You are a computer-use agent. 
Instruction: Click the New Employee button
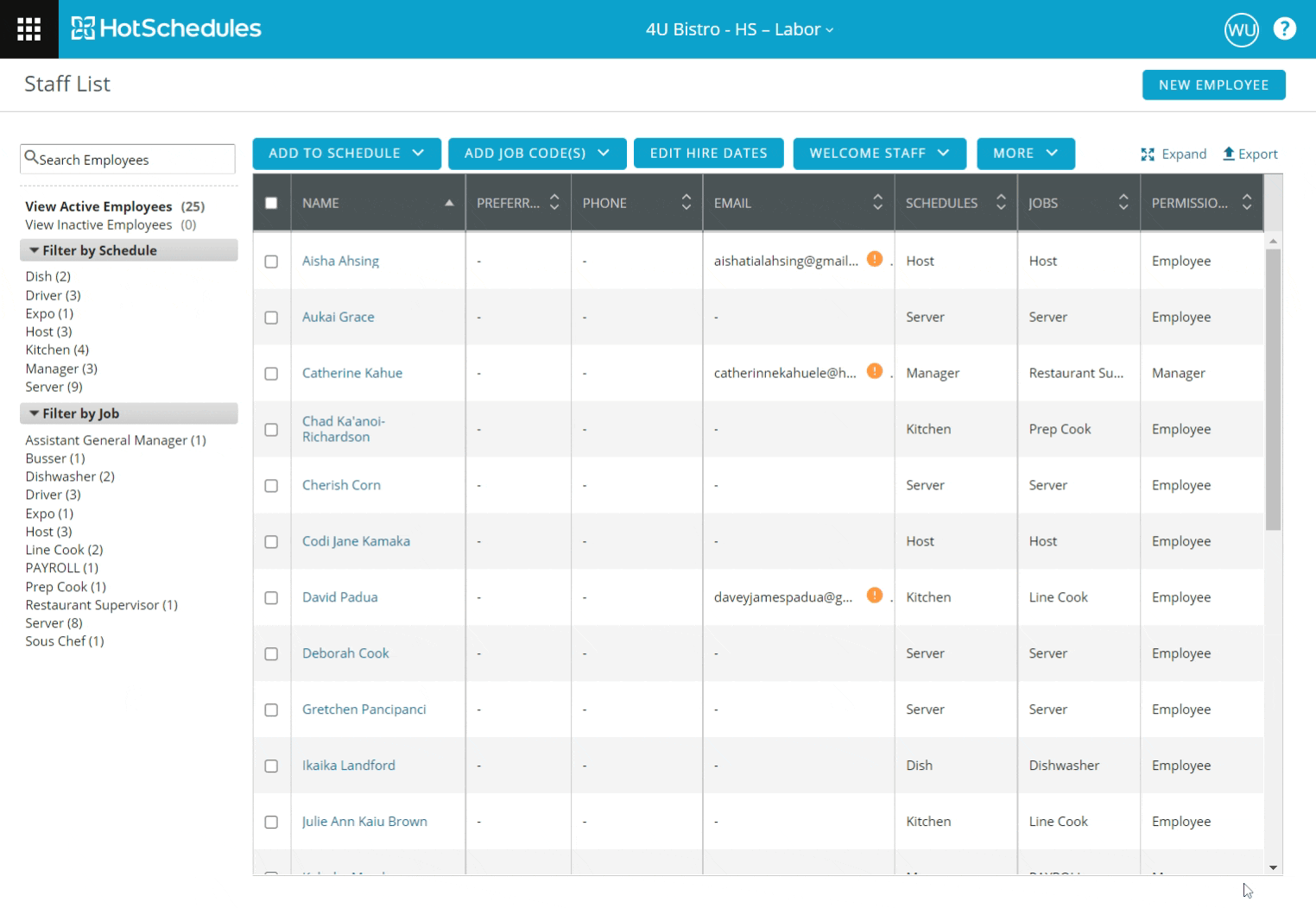(1213, 85)
